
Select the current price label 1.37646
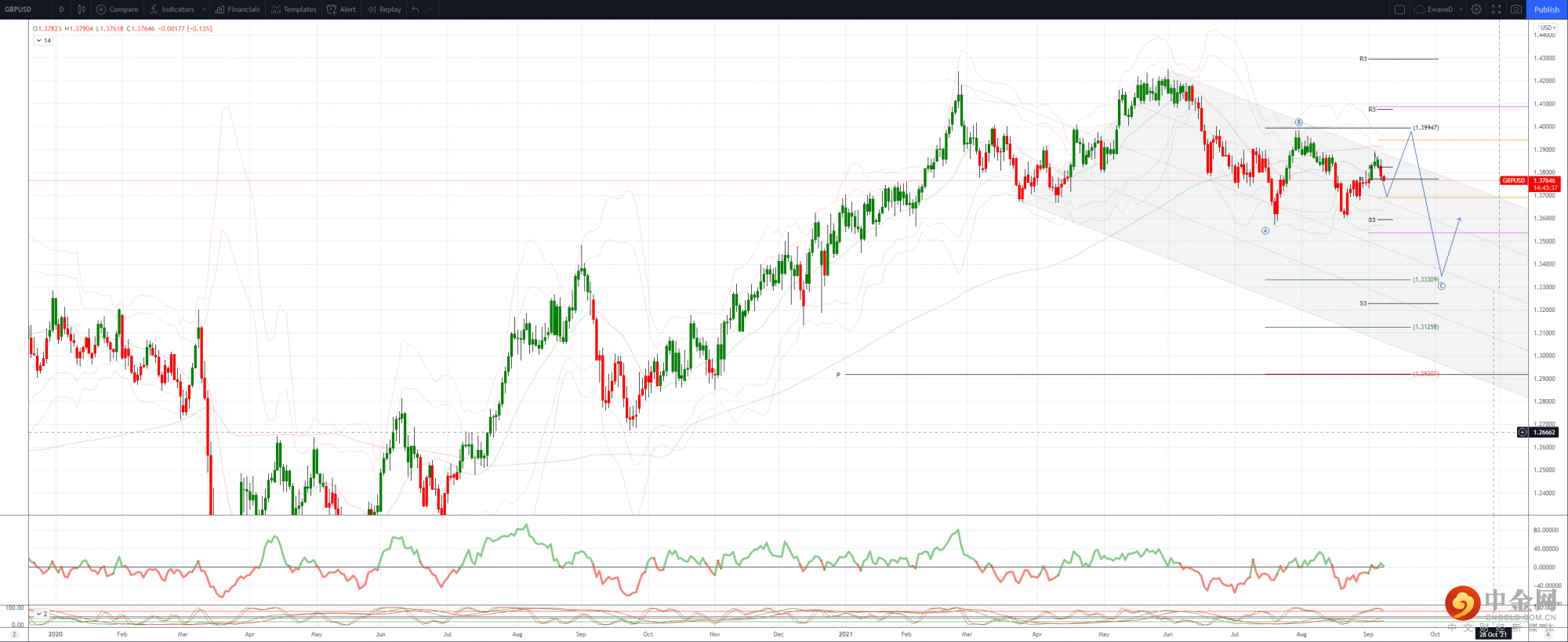point(1544,180)
